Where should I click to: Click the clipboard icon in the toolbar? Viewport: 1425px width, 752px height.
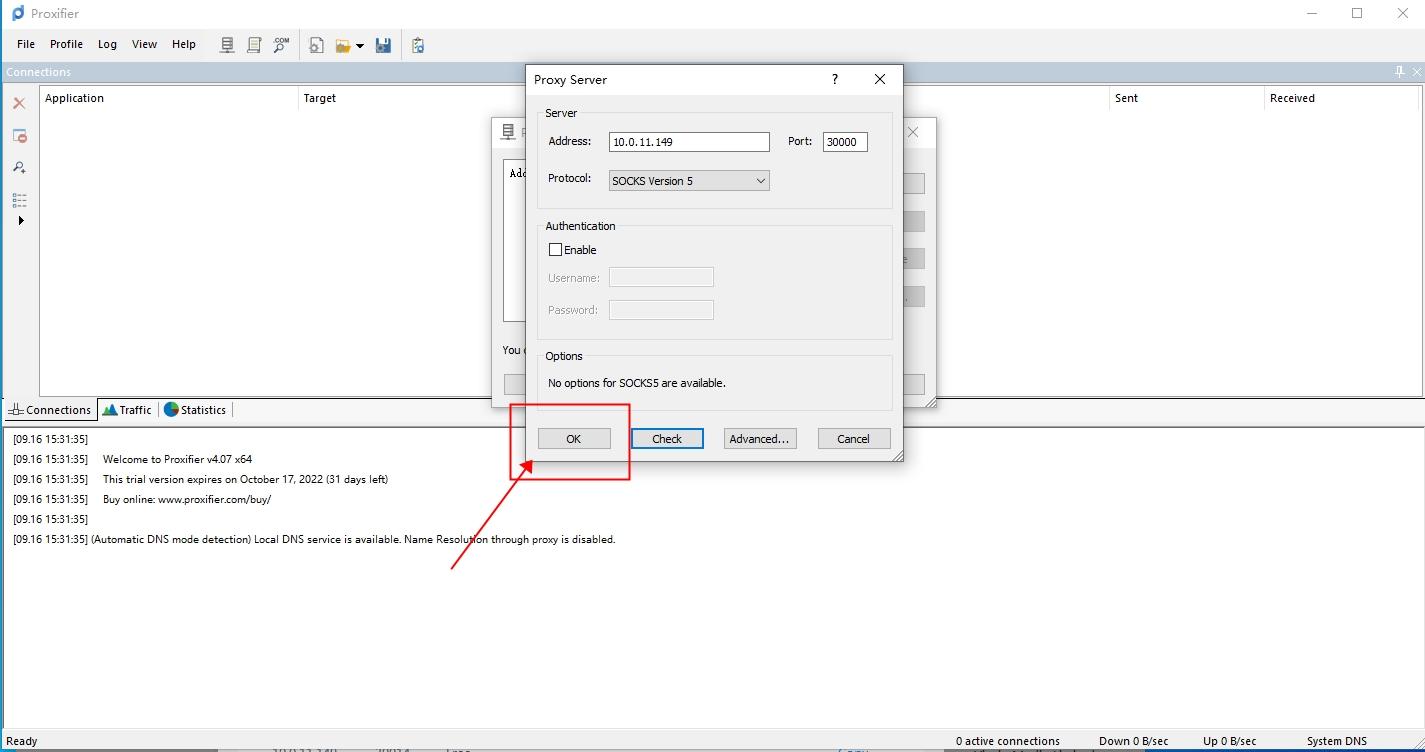click(x=418, y=45)
